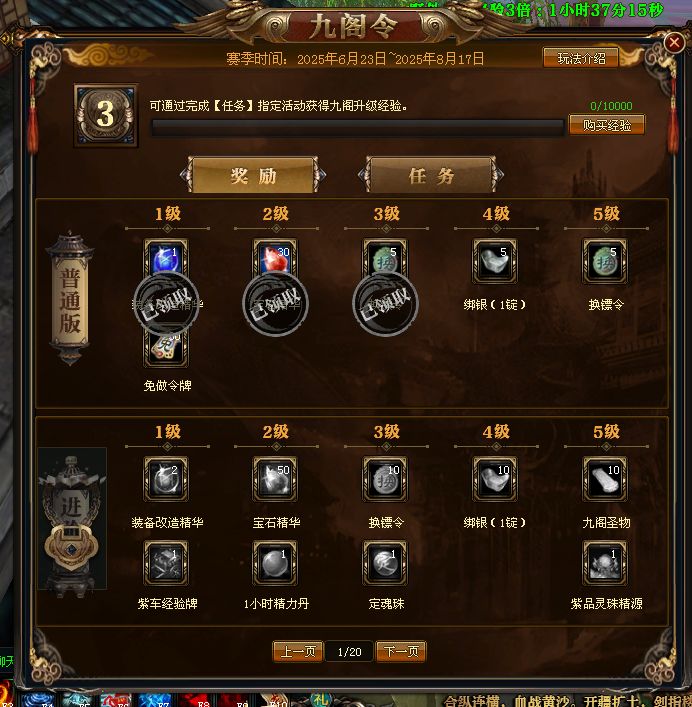Select premium level 4 绑银 icon showing 10

495,479
